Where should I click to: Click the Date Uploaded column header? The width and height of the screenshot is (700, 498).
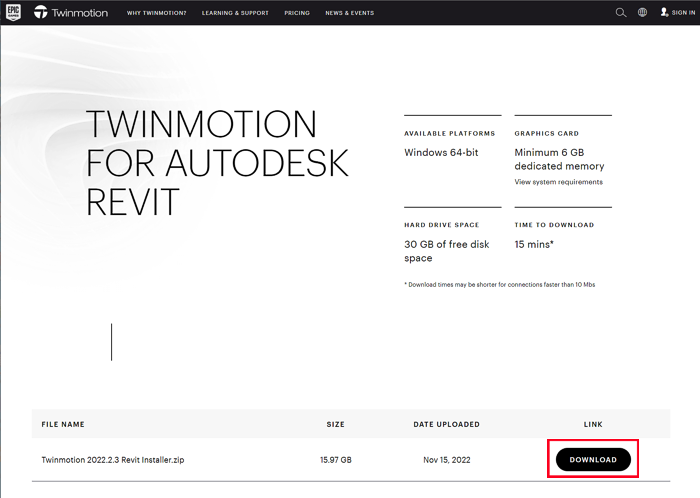(446, 424)
